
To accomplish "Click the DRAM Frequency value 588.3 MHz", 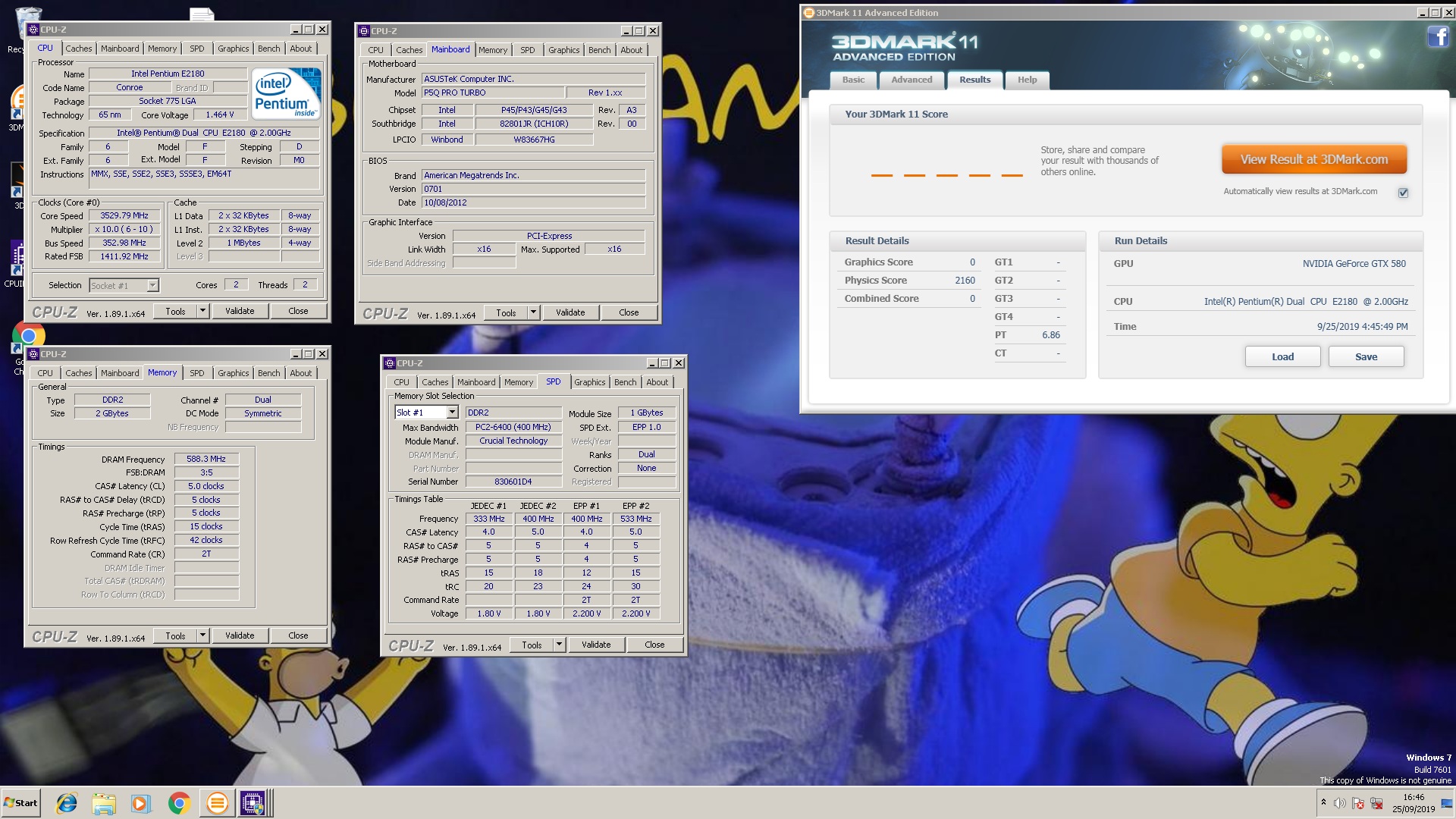I will click(206, 459).
